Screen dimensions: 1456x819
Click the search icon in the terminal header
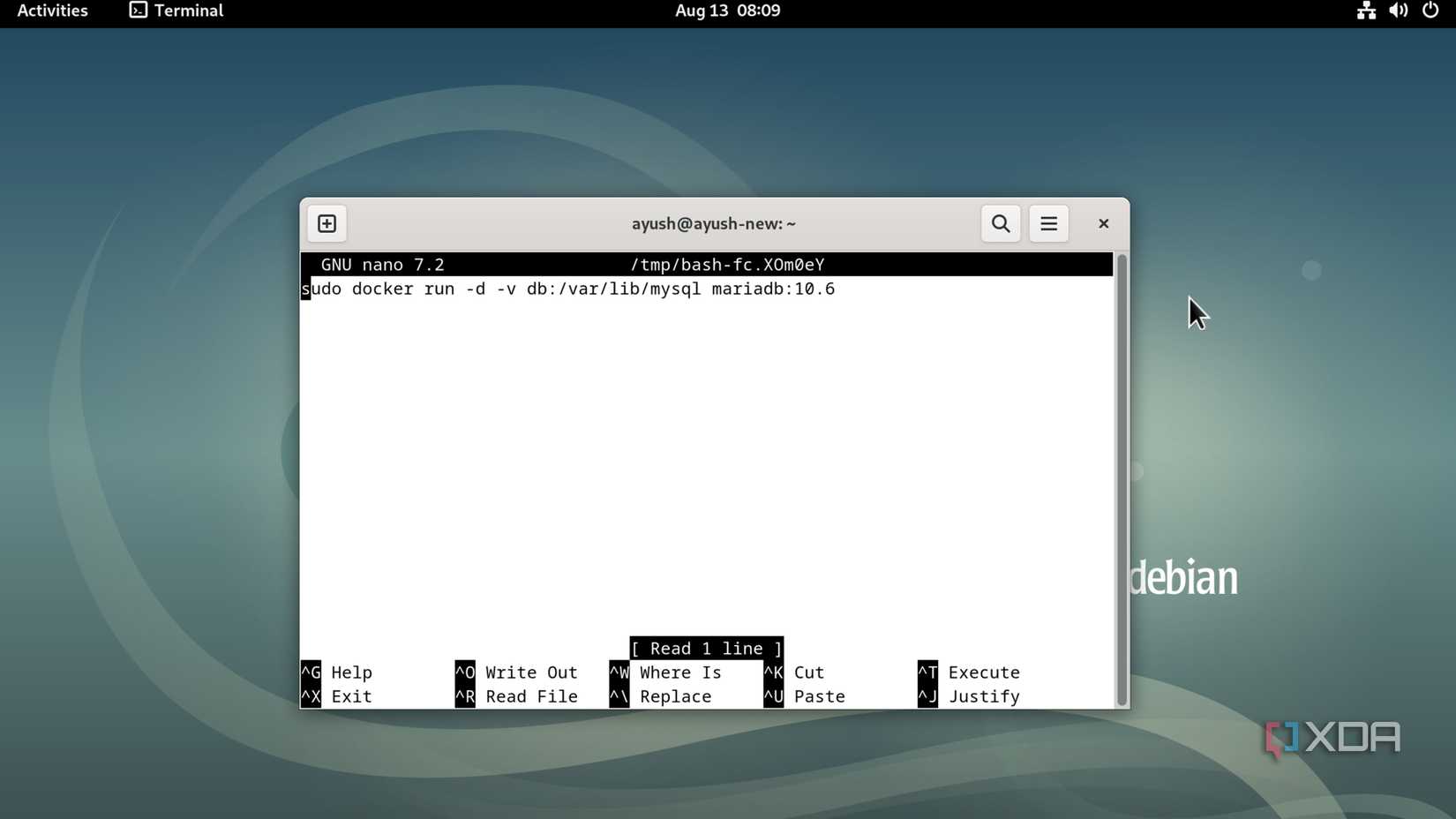(x=1000, y=223)
